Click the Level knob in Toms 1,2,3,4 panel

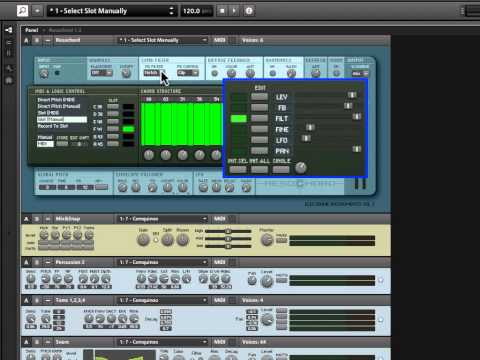coord(267,320)
